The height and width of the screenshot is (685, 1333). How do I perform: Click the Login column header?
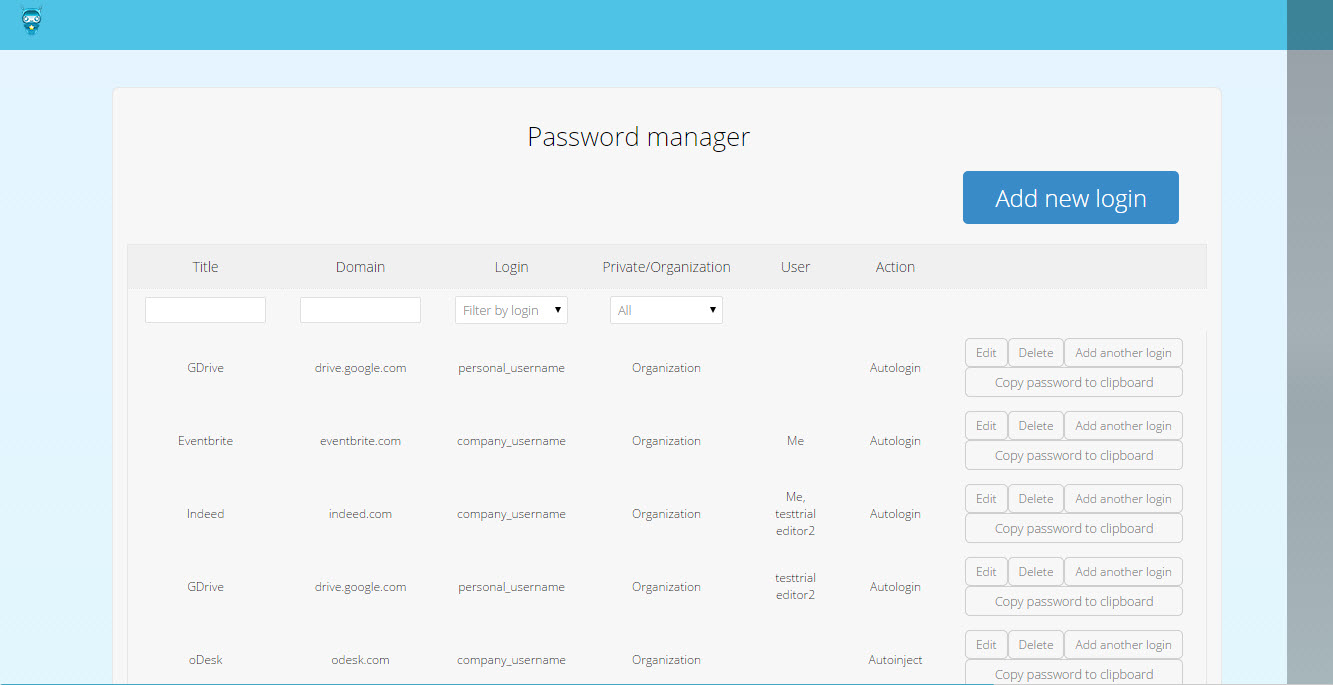click(511, 267)
